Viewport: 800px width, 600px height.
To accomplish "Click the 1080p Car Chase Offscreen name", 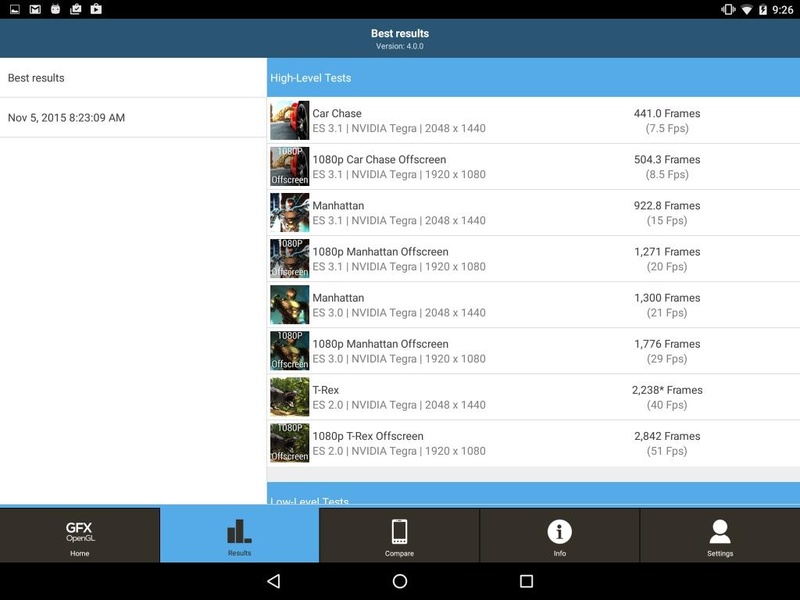I will (379, 160).
